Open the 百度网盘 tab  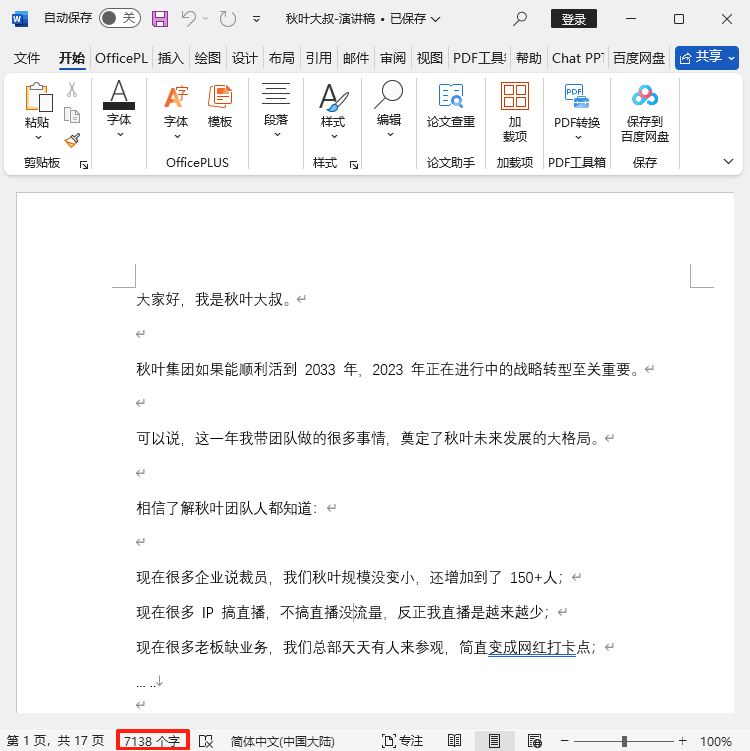click(x=639, y=58)
